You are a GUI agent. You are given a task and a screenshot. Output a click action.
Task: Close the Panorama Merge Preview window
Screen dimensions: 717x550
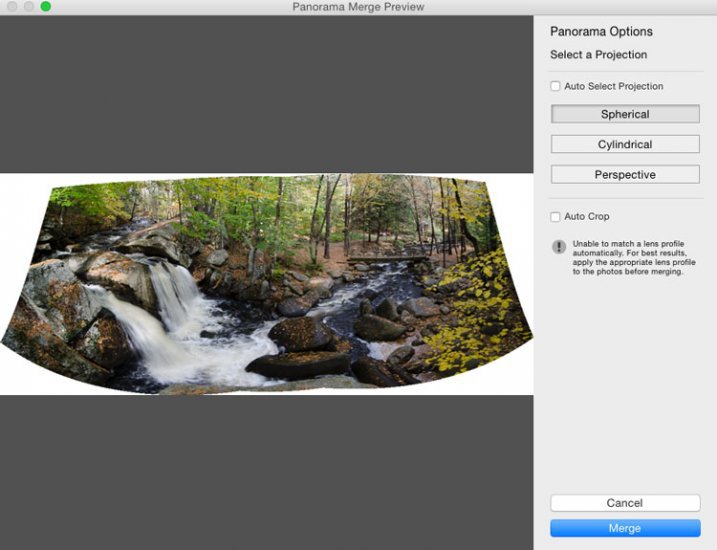coord(12,7)
